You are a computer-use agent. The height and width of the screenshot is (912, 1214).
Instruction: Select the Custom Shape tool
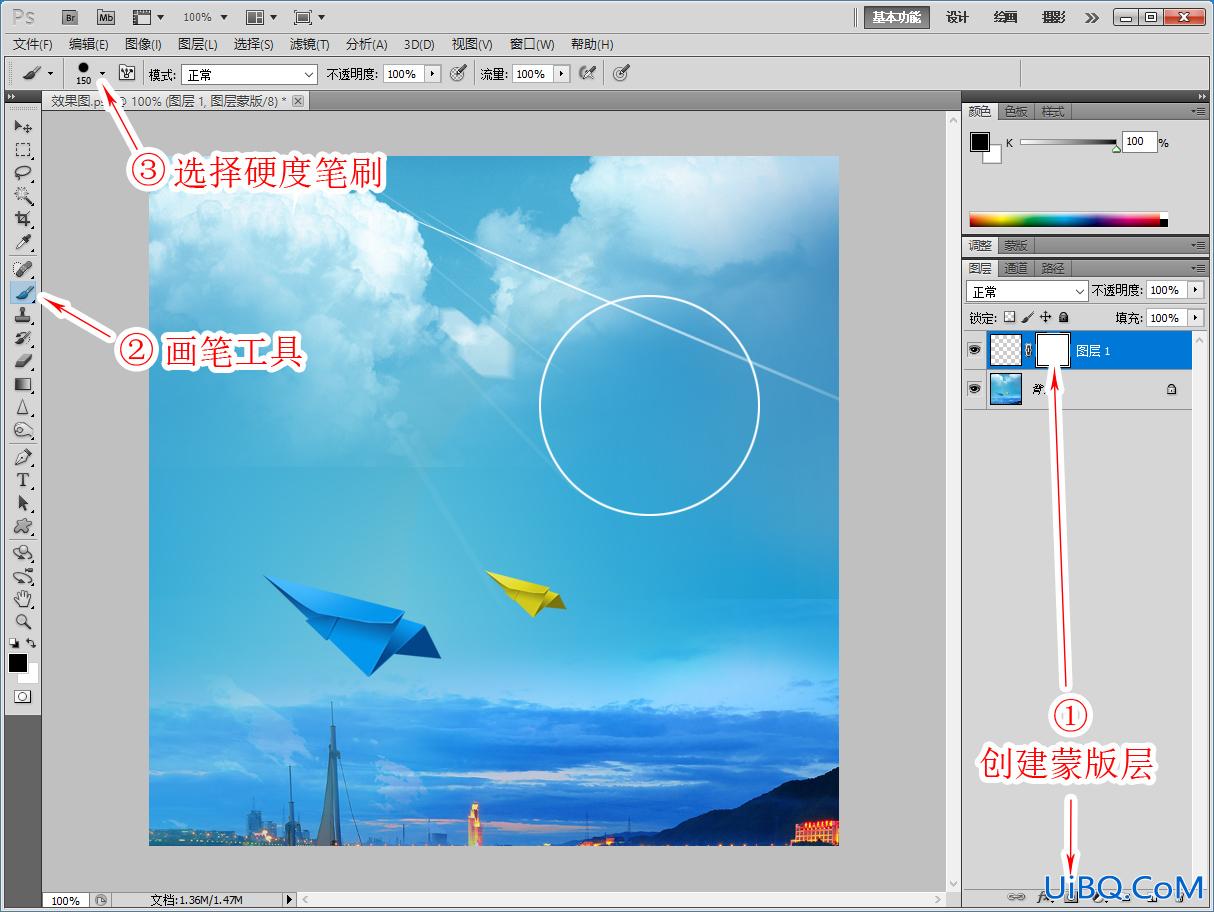[23, 527]
